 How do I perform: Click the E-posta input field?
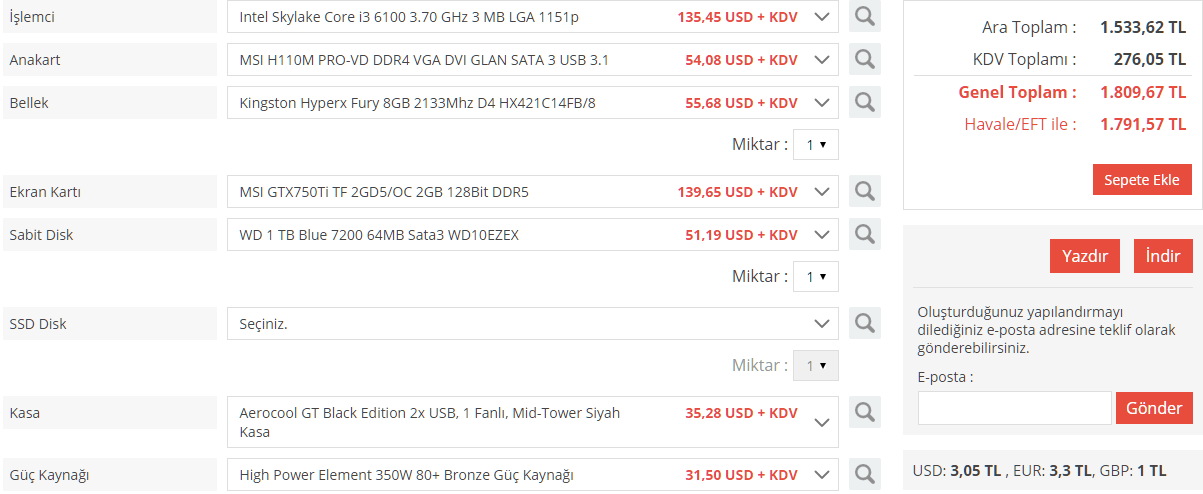(1014, 408)
